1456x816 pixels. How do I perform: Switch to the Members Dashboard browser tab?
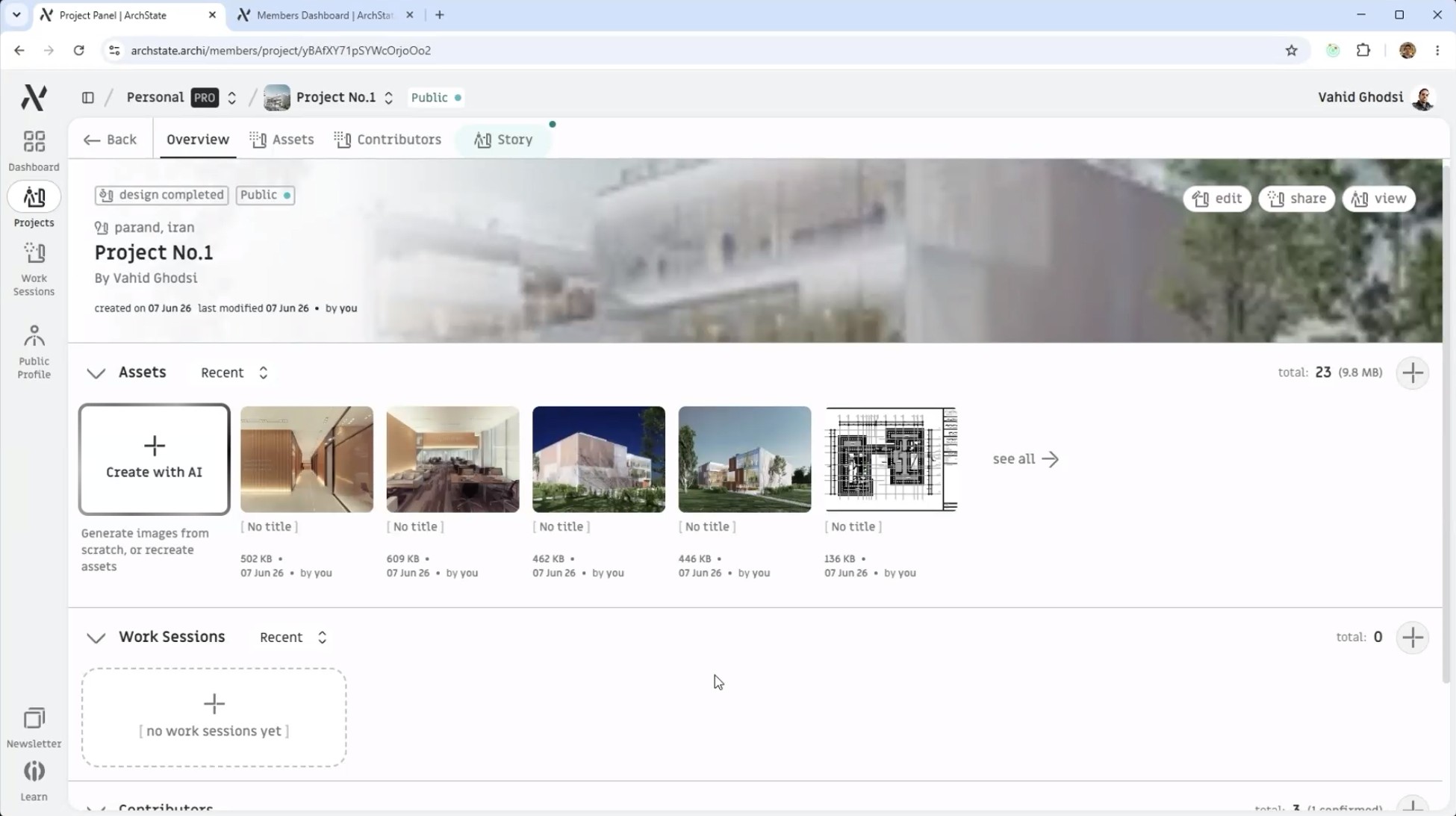(x=324, y=15)
